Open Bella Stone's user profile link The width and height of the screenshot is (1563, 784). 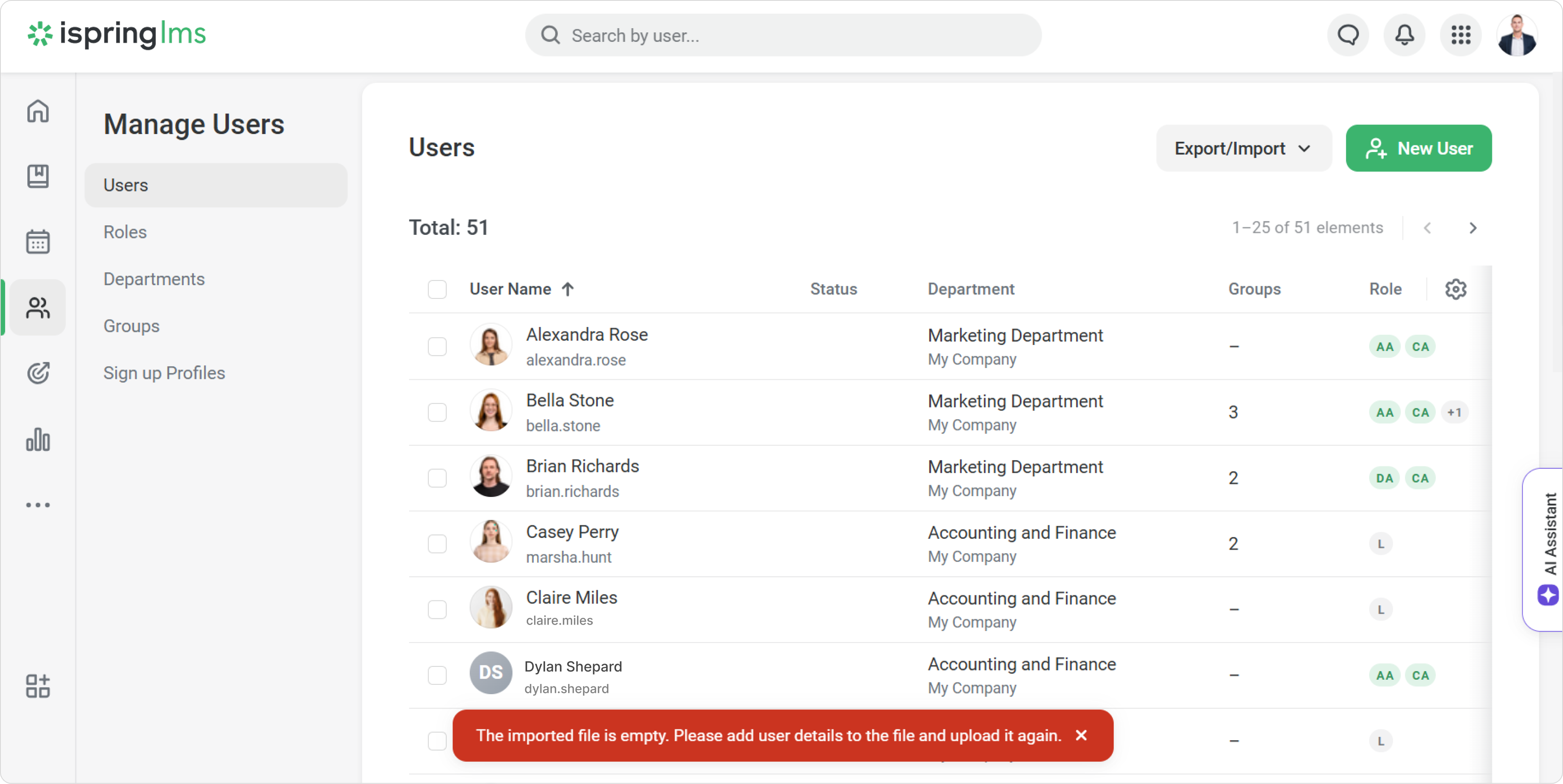pyautogui.click(x=570, y=400)
